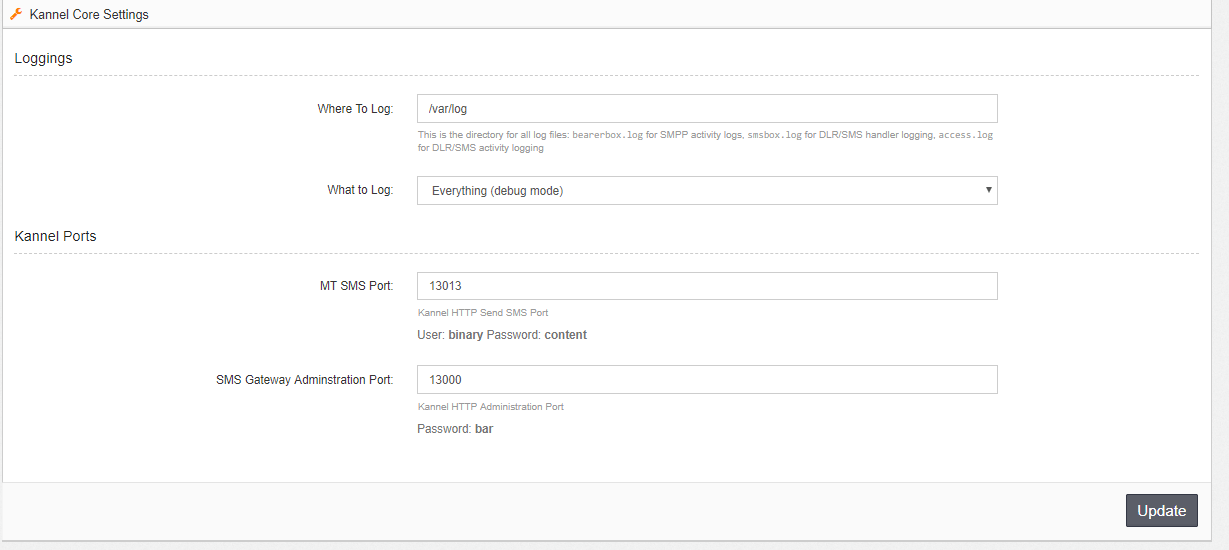The height and width of the screenshot is (550, 1229).
Task: Click the MT SMS Port input field
Action: tap(707, 286)
